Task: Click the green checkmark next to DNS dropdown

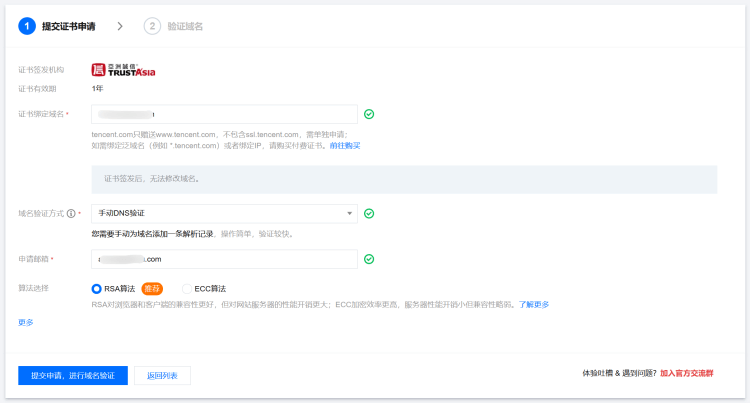Action: click(369, 214)
